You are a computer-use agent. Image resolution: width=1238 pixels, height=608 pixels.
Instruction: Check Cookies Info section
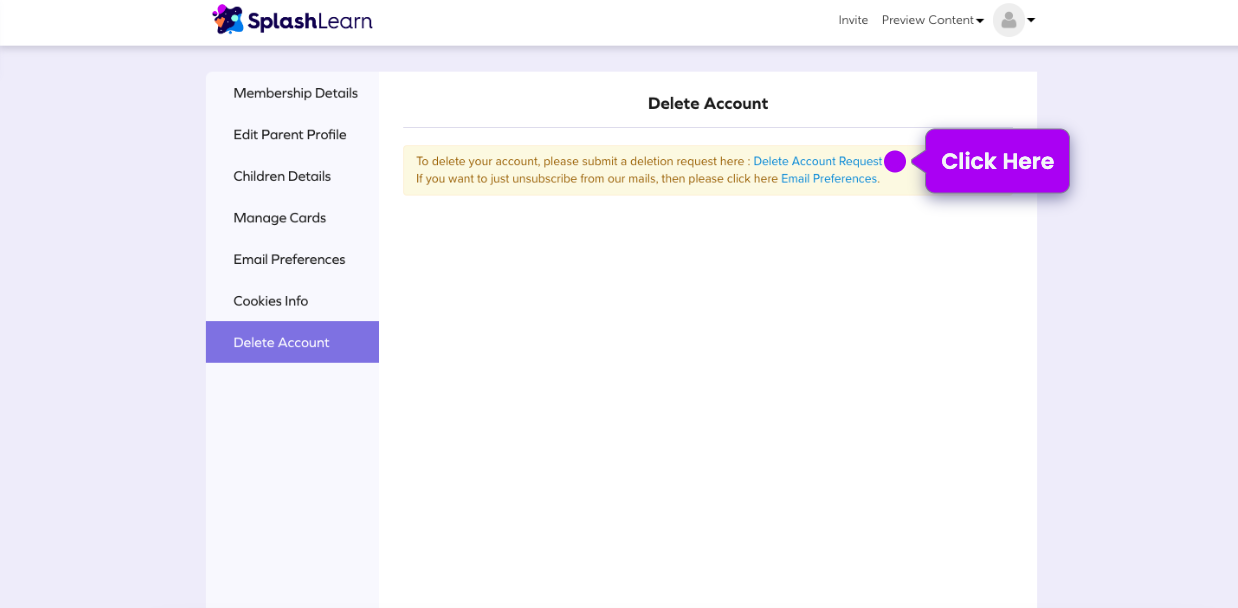coord(270,300)
